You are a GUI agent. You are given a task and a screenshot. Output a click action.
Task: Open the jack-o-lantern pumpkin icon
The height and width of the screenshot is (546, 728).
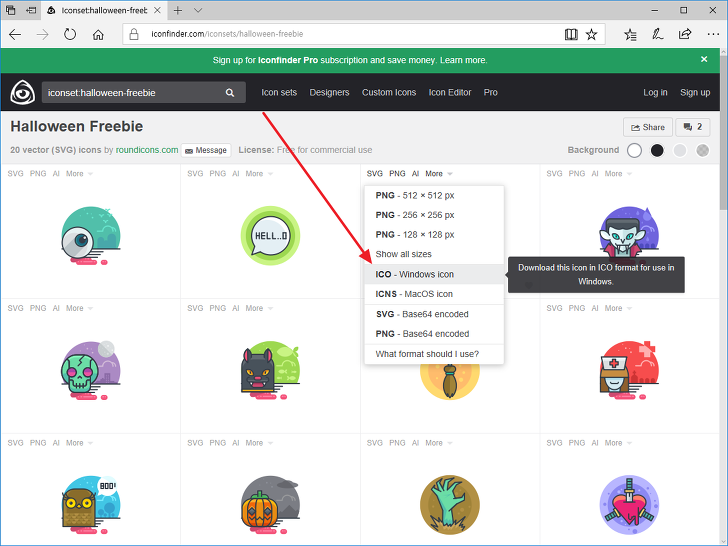click(x=270, y=505)
